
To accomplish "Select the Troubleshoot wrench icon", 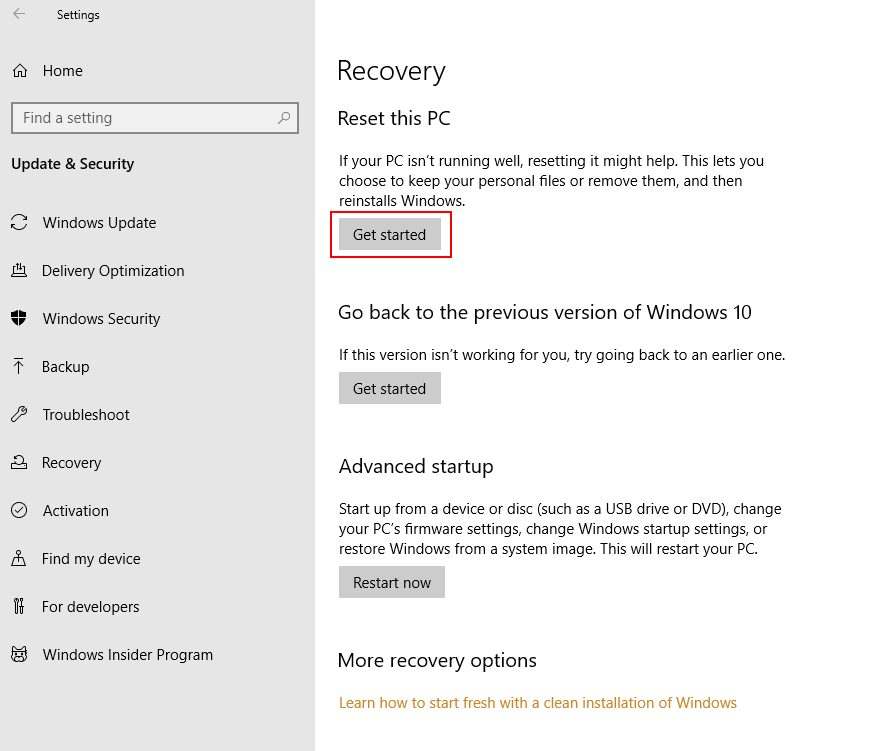I will 19,414.
